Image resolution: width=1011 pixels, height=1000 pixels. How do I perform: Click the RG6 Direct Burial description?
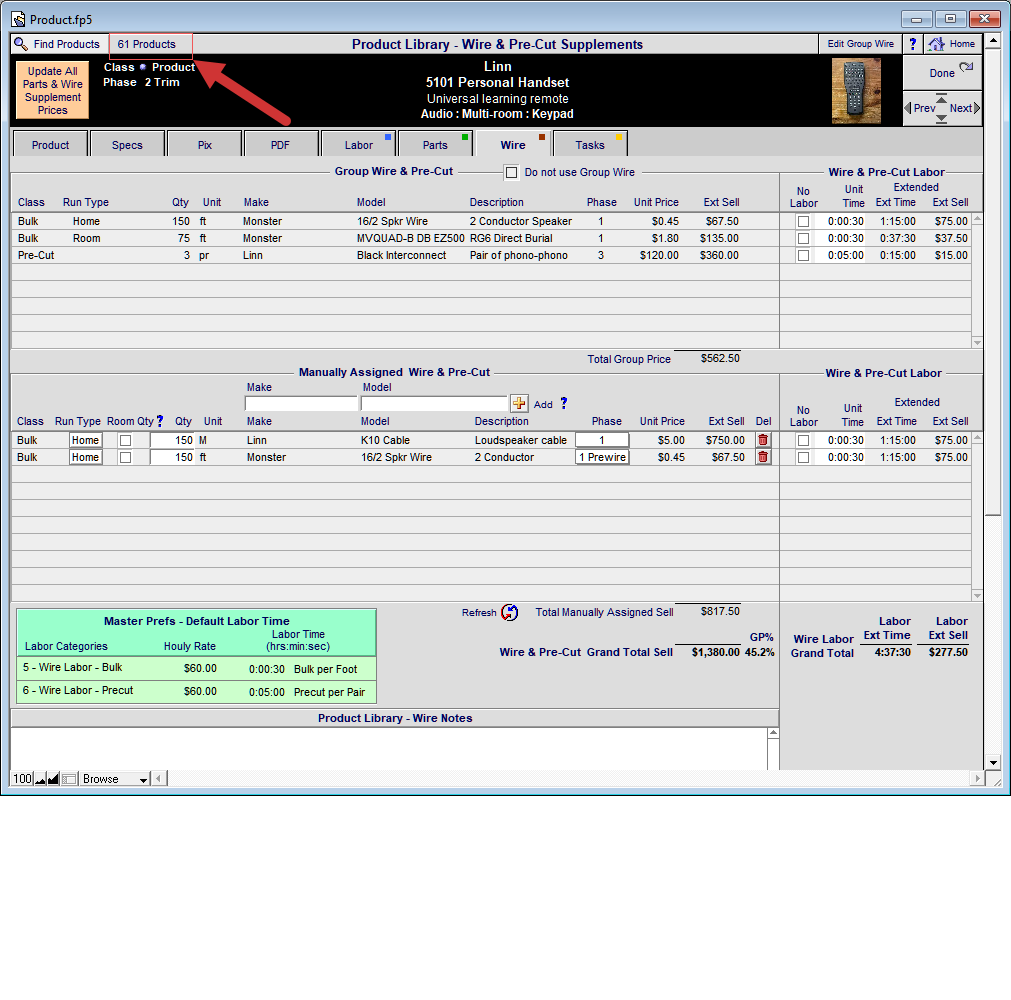[511, 238]
